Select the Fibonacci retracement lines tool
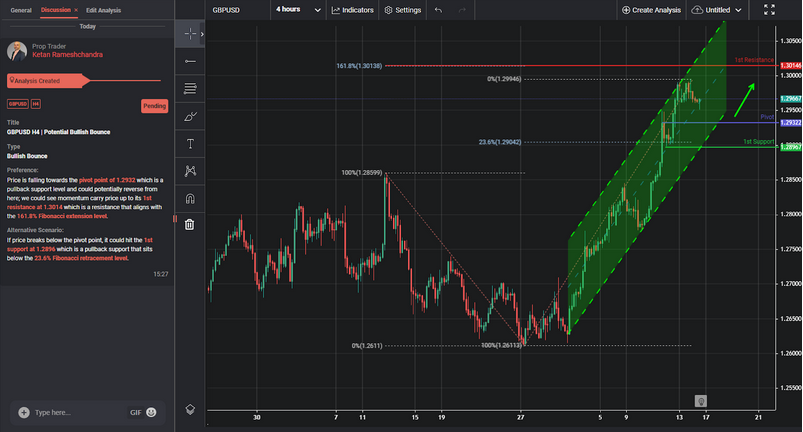This screenshot has width=803, height=432. pyautogui.click(x=190, y=89)
